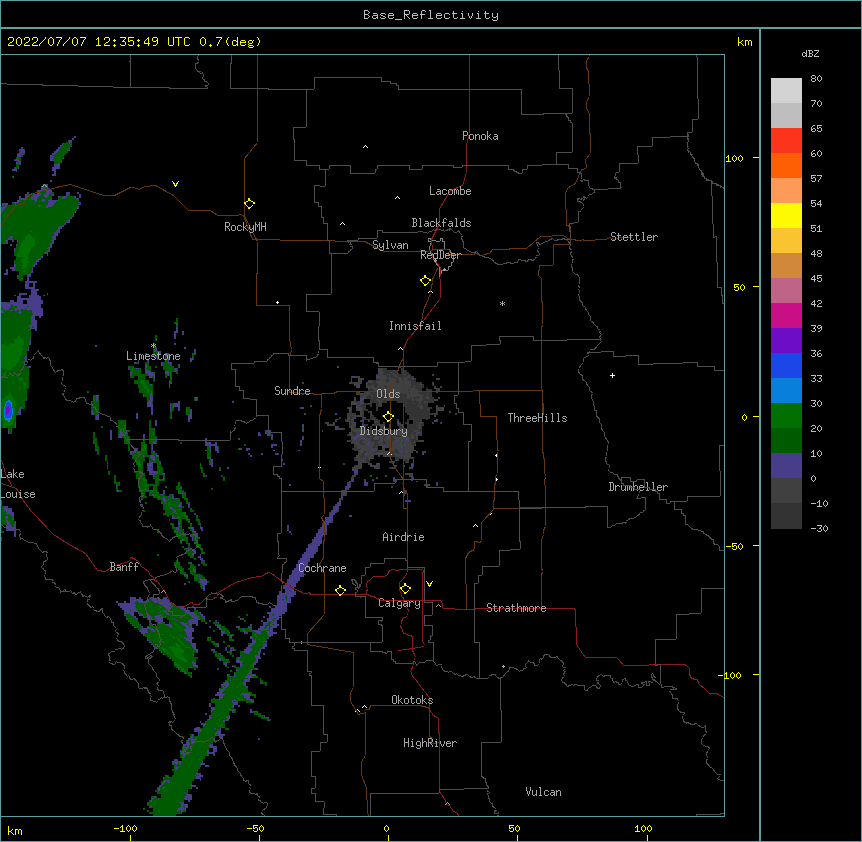Click the yellow diamond marker between Olds and Didsbury
862x842 pixels.
click(388, 416)
